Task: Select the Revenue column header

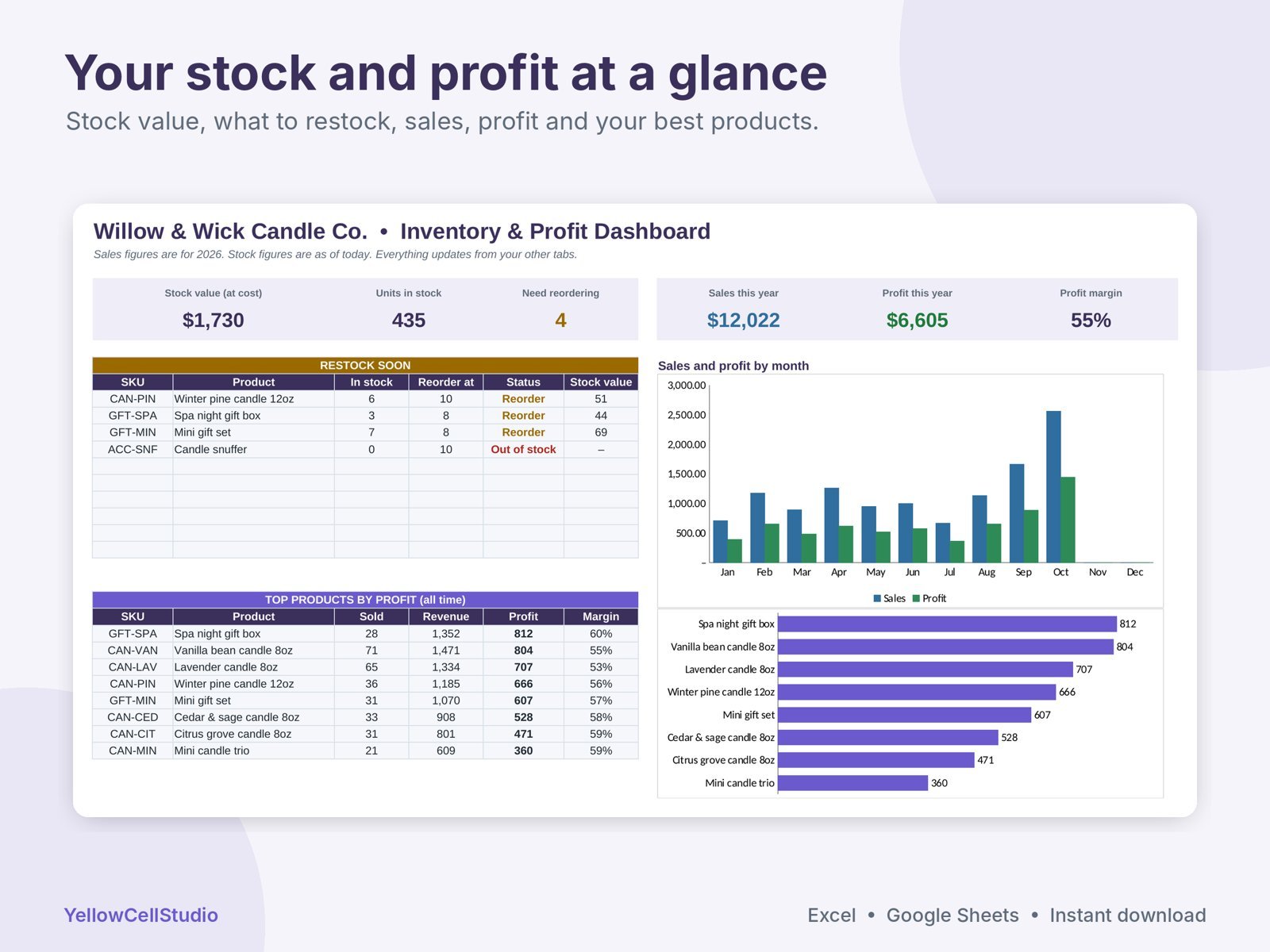Action: click(x=446, y=616)
